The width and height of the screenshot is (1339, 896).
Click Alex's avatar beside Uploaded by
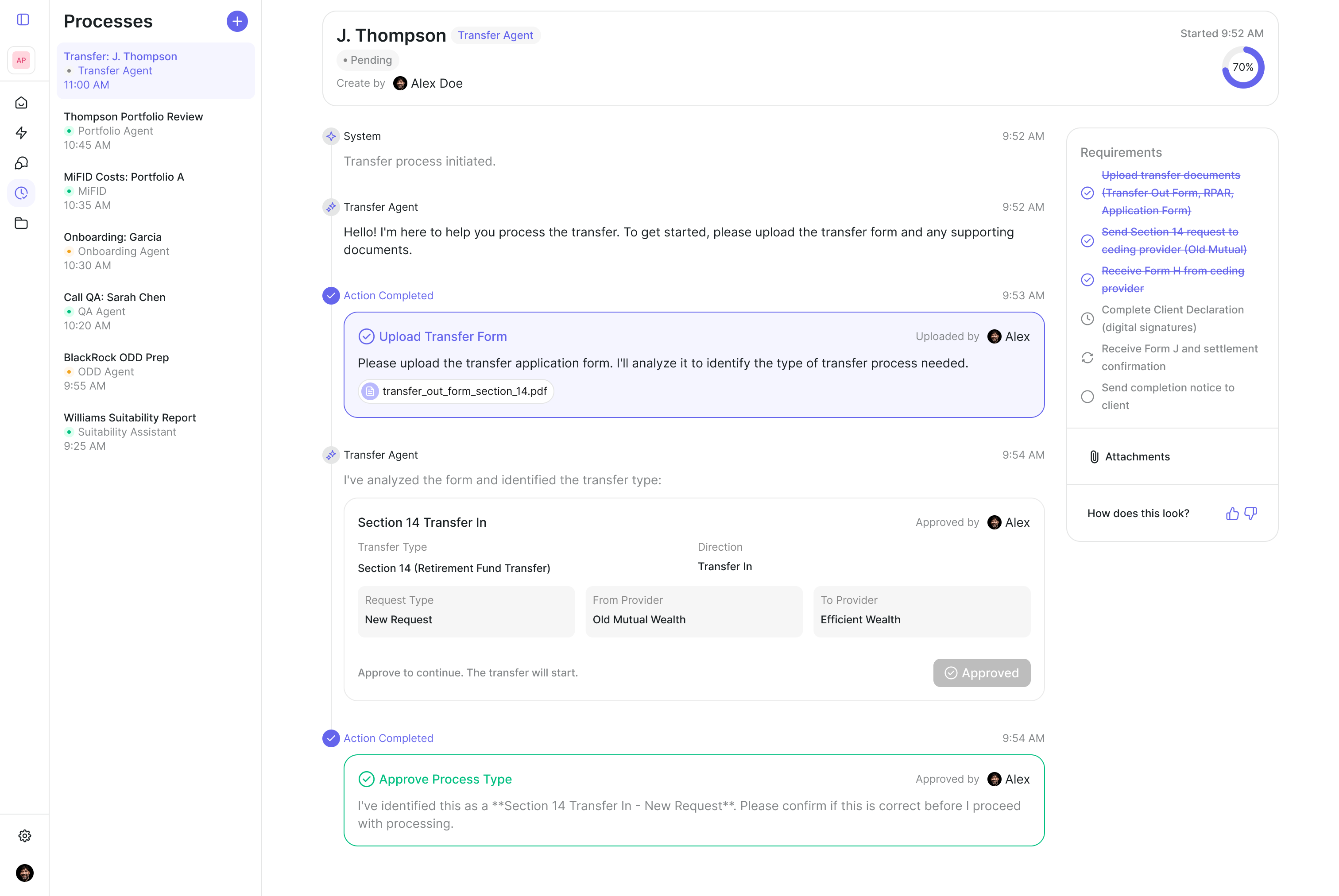pyautogui.click(x=994, y=336)
